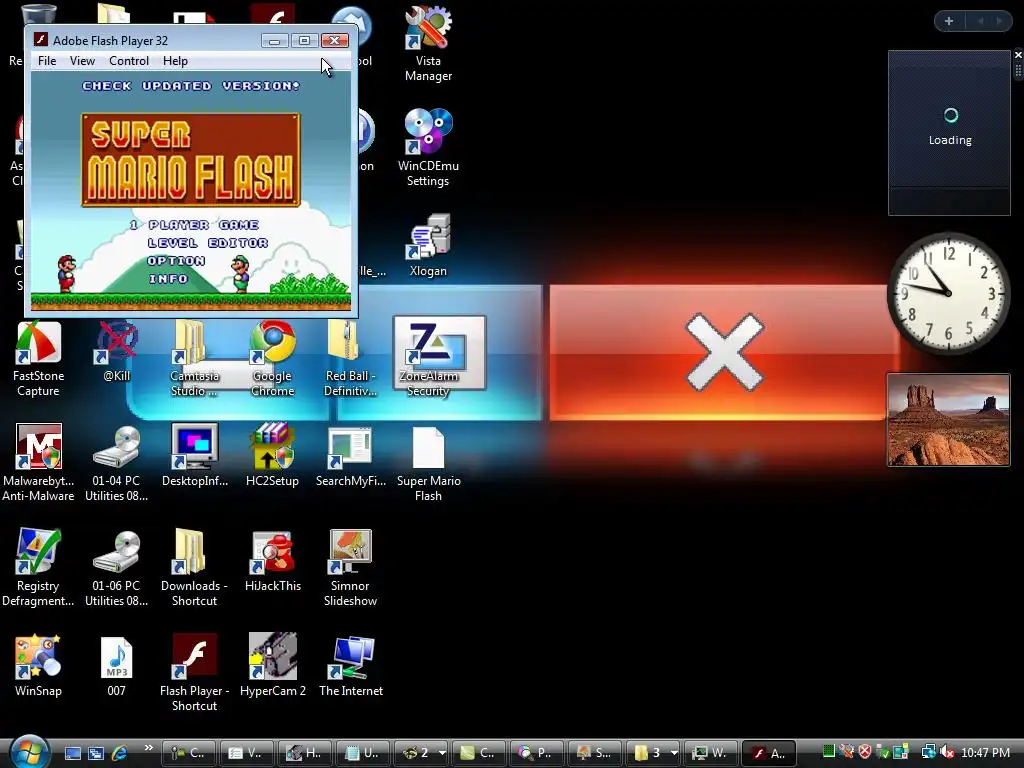Open the File menu in Flash Player
Image resolution: width=1024 pixels, height=768 pixels.
coord(47,61)
